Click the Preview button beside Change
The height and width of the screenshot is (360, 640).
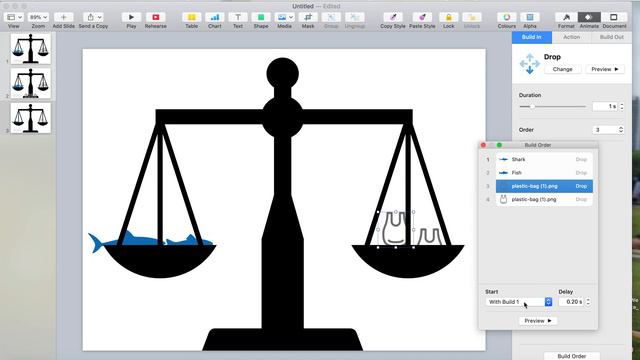pos(605,69)
